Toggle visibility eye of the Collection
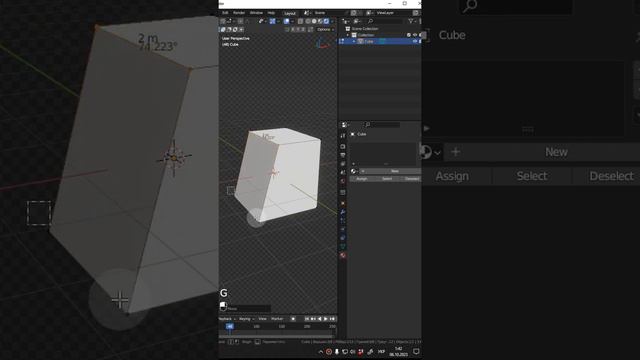The height and width of the screenshot is (360, 640). tap(415, 35)
